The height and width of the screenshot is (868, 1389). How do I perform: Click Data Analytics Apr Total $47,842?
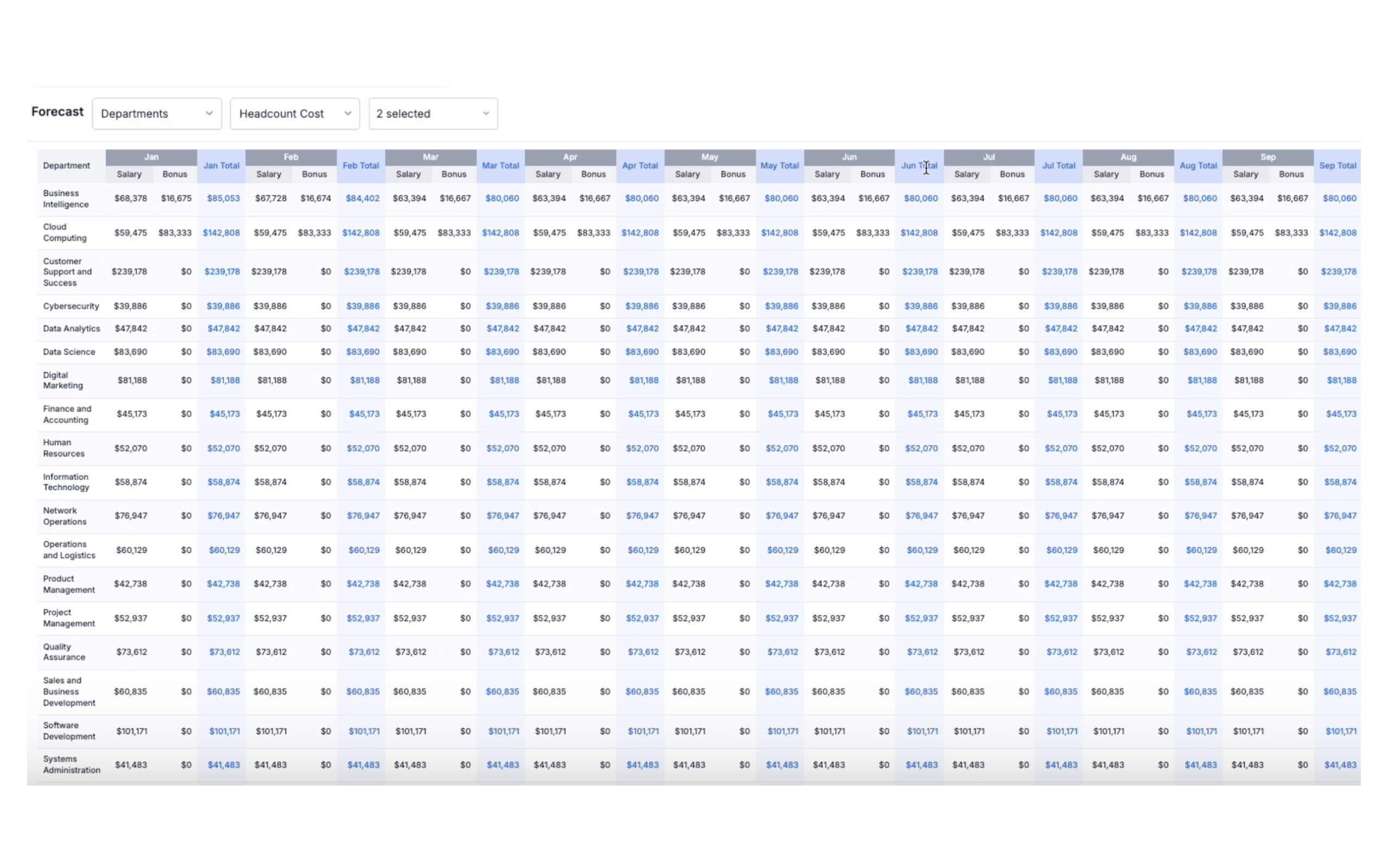tap(642, 328)
